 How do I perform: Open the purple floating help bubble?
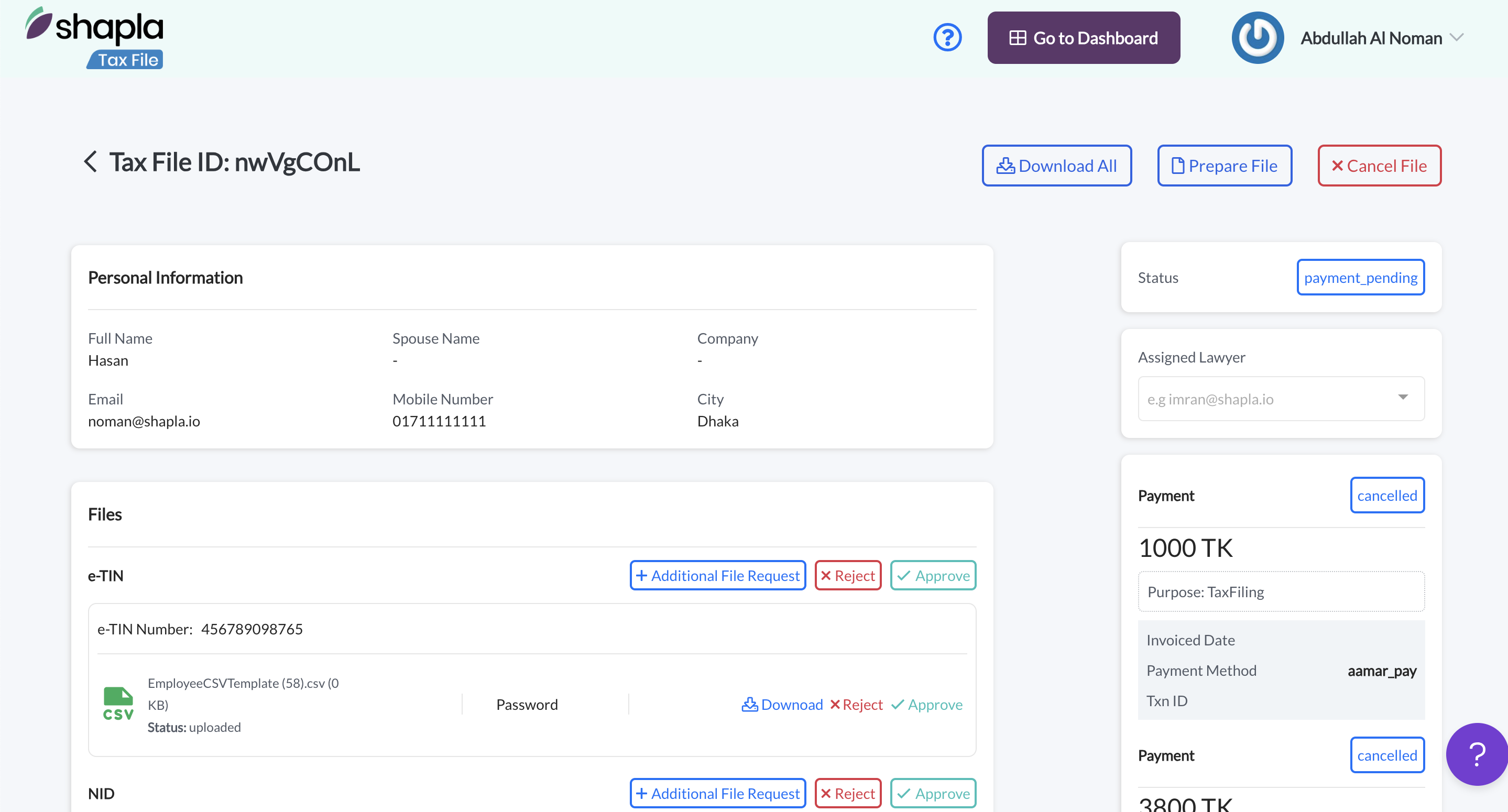coord(1476,753)
